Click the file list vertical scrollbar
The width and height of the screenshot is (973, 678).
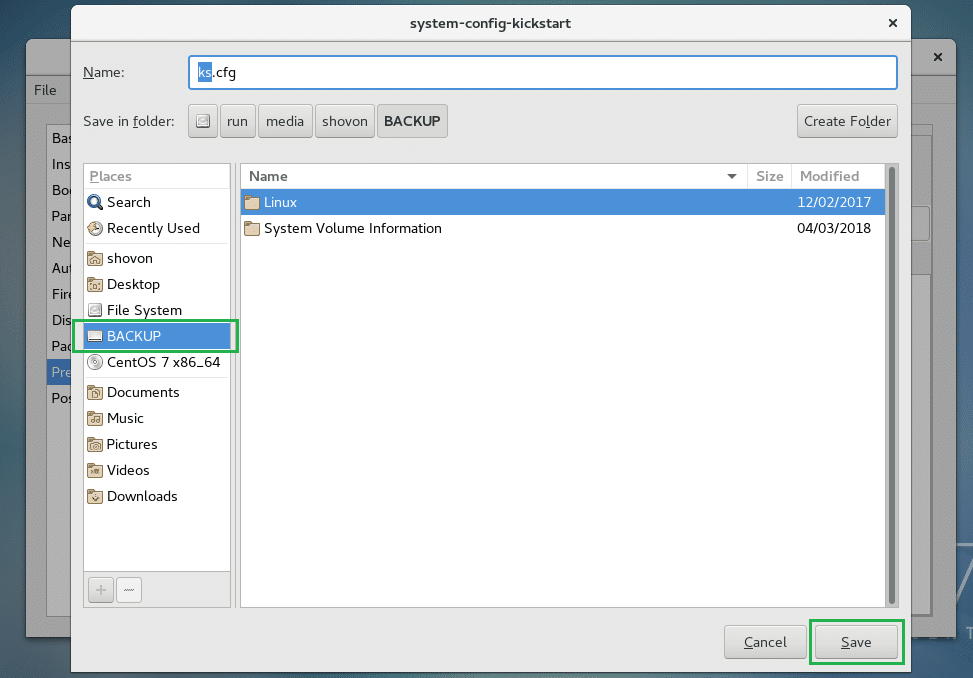[892, 385]
